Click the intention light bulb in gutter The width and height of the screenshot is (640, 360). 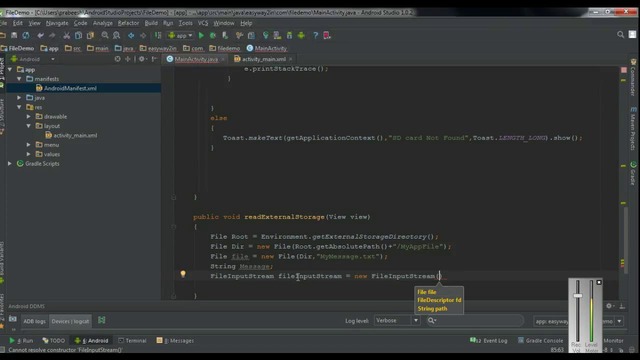[183, 274]
